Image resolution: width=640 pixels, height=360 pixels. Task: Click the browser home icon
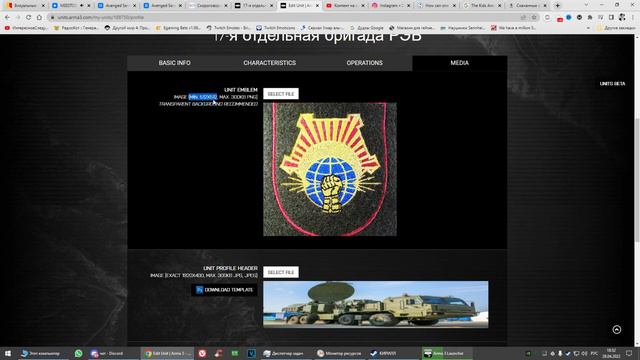pyautogui.click(x=39, y=18)
